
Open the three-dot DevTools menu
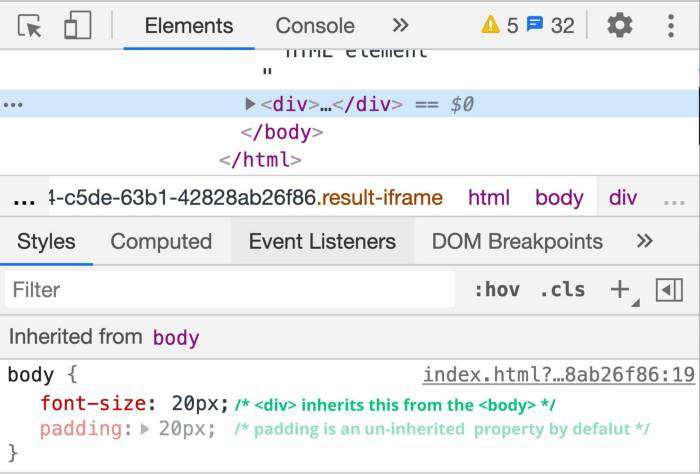tap(671, 26)
